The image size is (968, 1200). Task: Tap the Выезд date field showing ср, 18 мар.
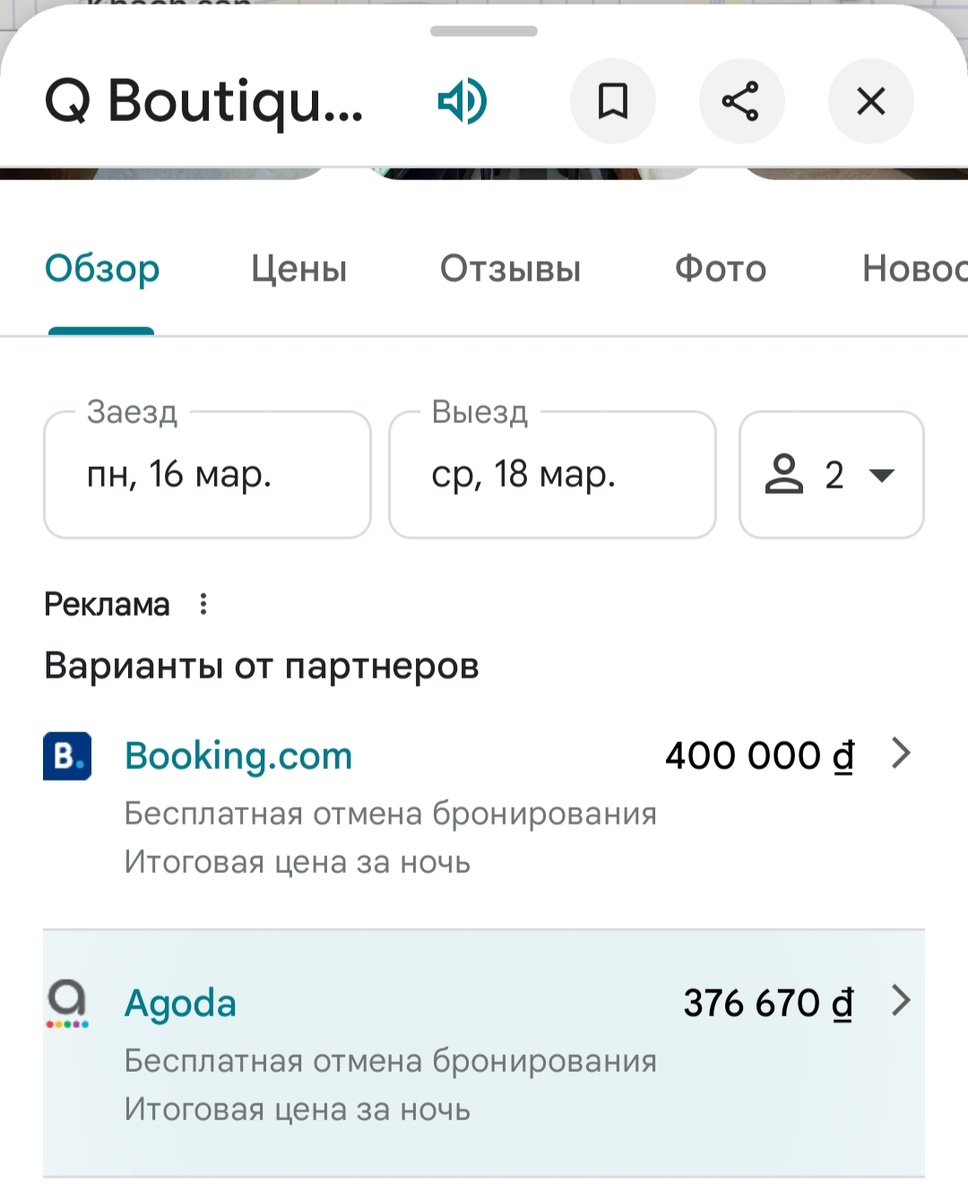[x=552, y=475]
